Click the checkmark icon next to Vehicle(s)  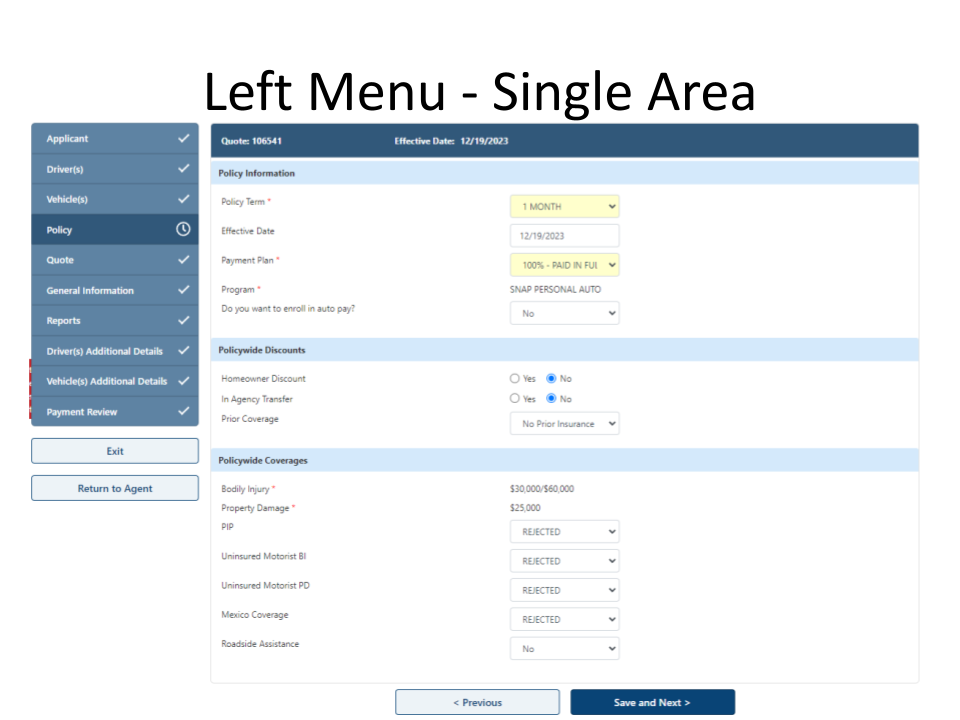[x=183, y=199]
